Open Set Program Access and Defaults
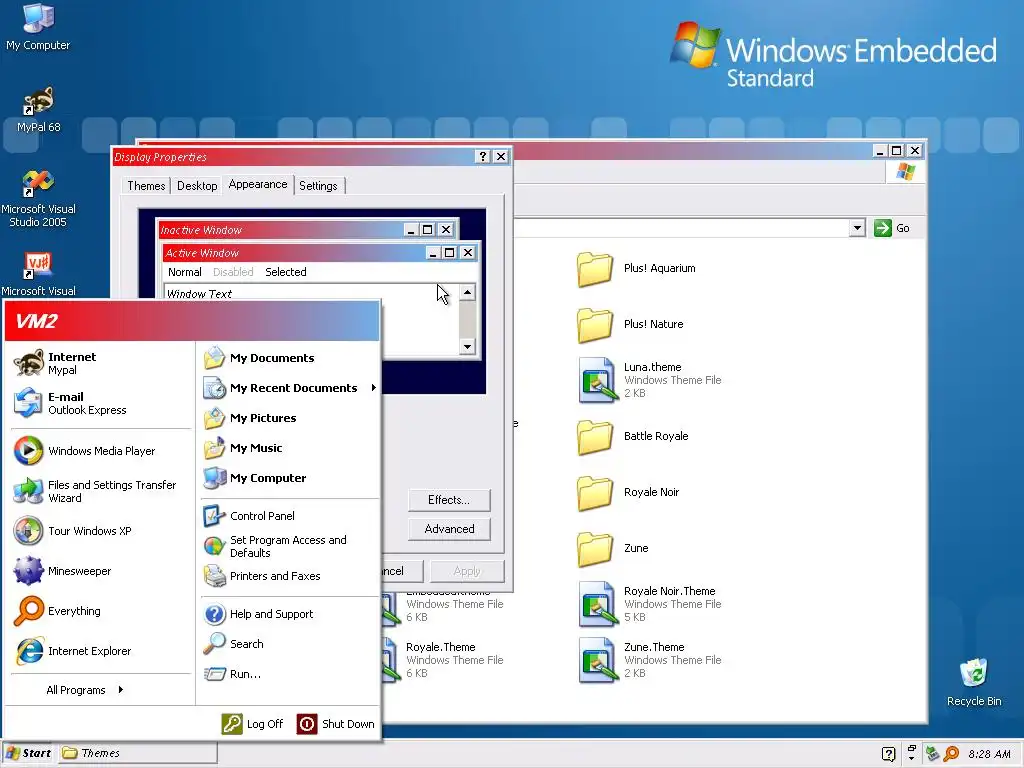Viewport: 1024px width, 768px height. click(x=289, y=546)
